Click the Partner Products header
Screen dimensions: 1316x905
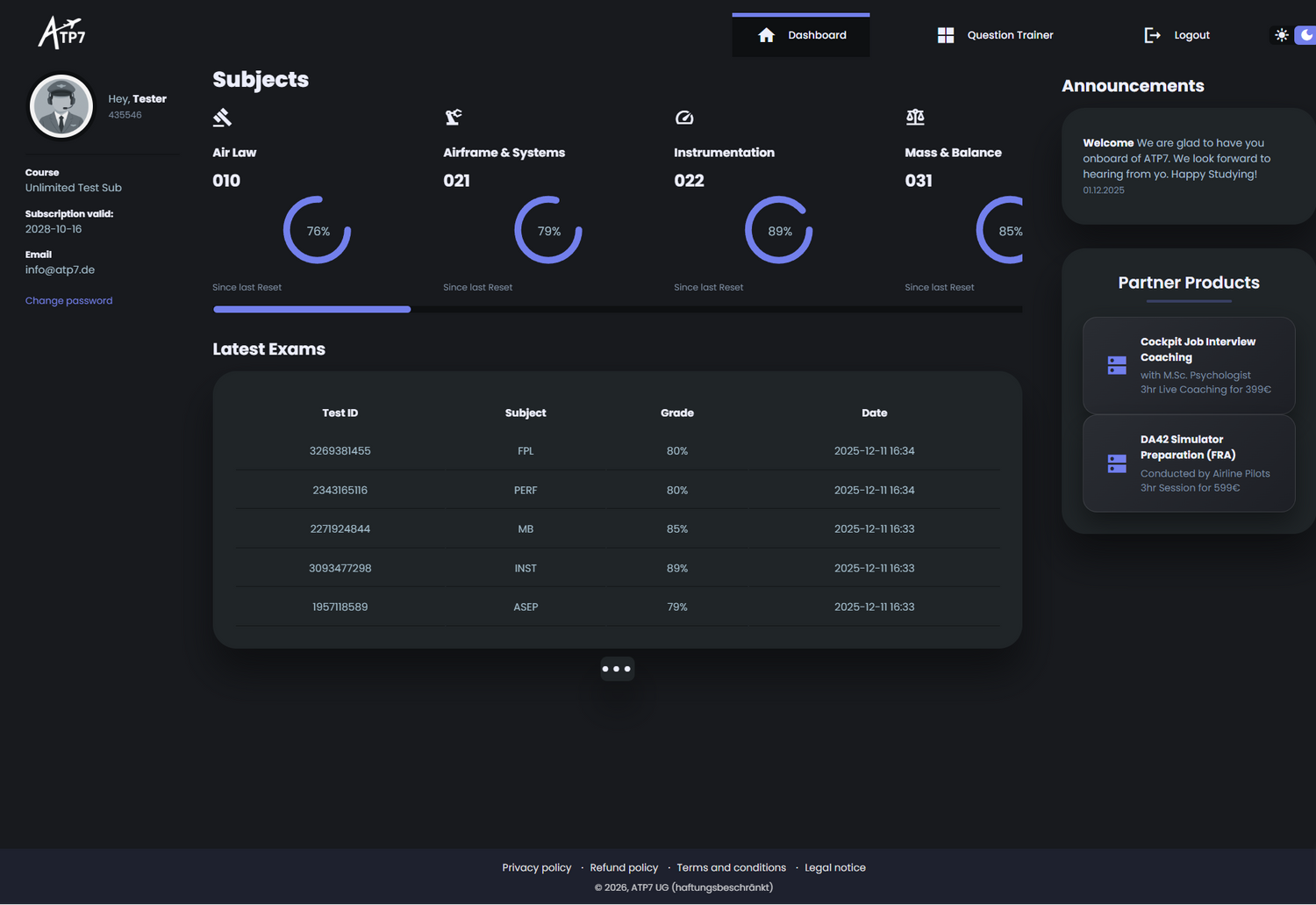coord(1189,282)
